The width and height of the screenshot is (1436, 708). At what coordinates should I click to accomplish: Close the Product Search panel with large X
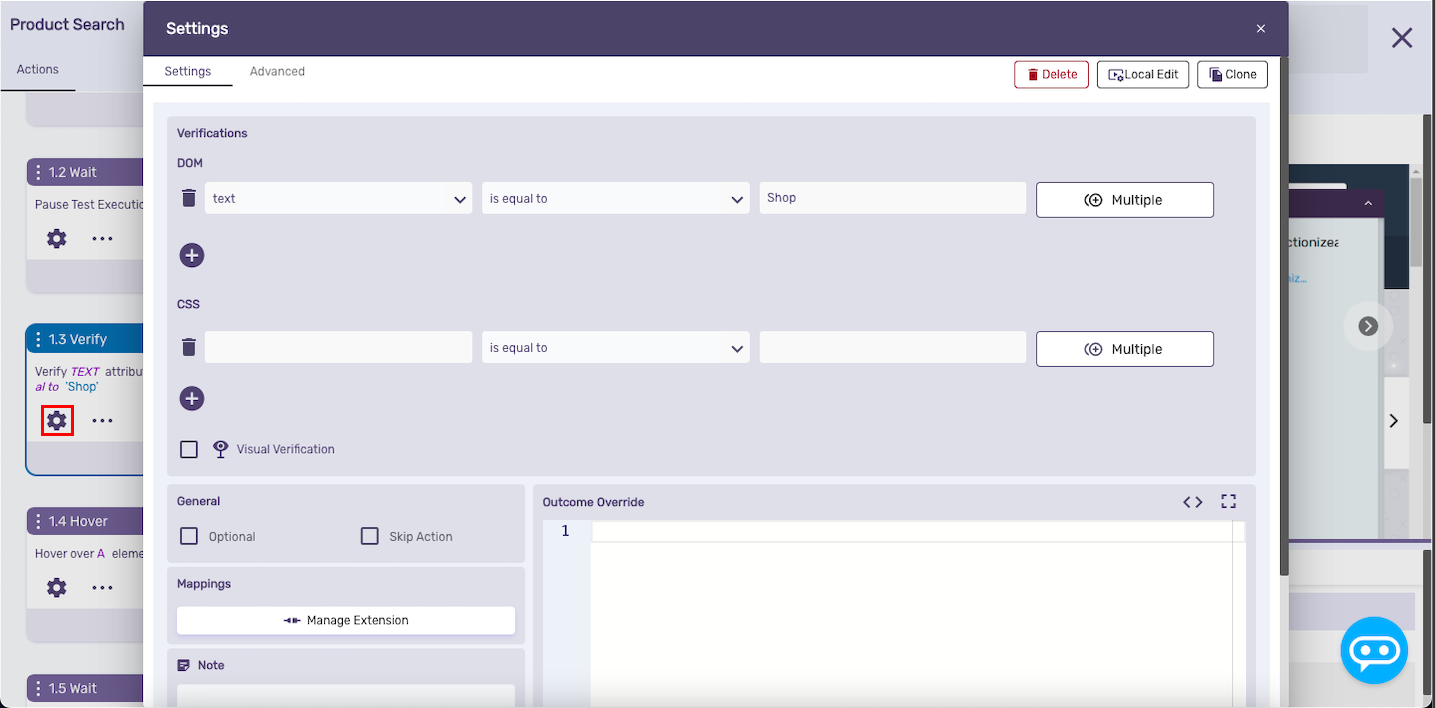(x=1402, y=38)
